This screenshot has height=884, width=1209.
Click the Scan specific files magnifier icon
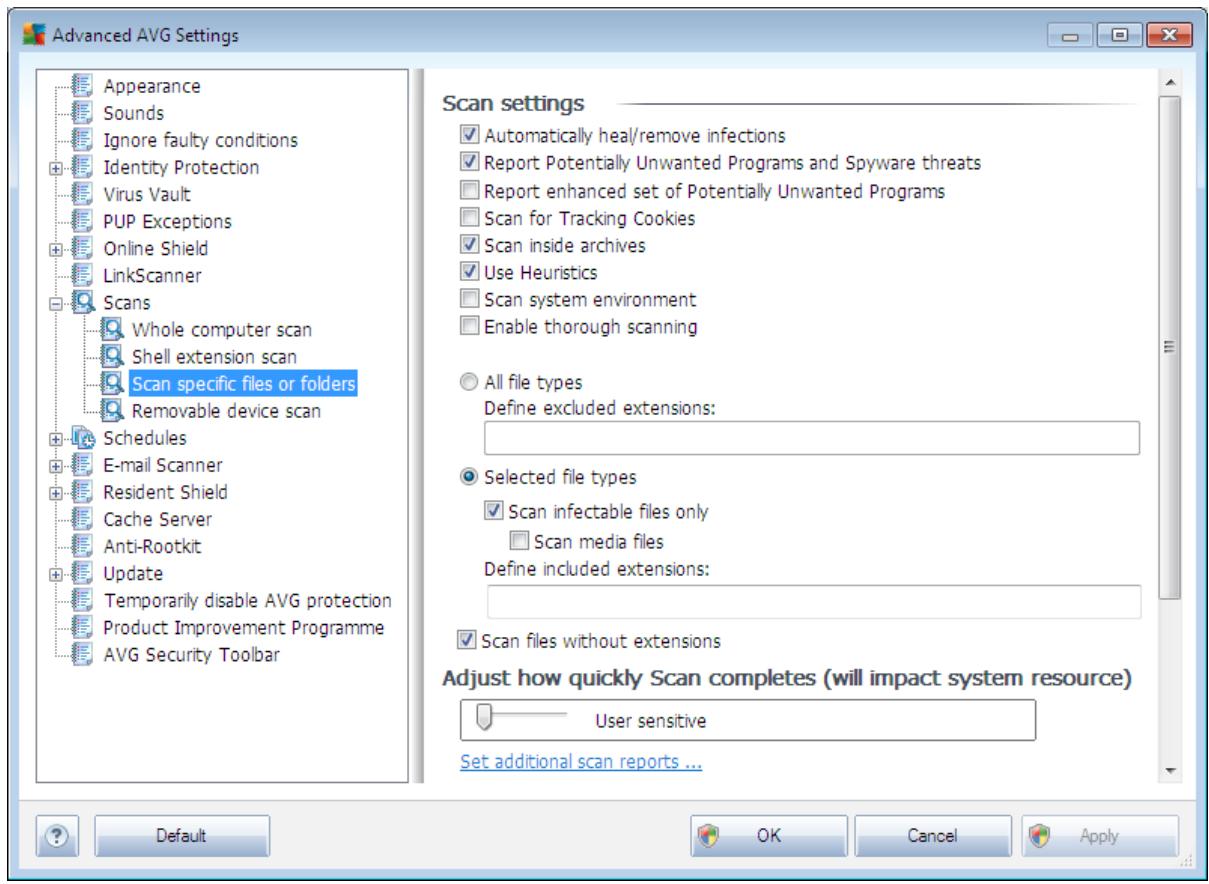click(x=114, y=383)
